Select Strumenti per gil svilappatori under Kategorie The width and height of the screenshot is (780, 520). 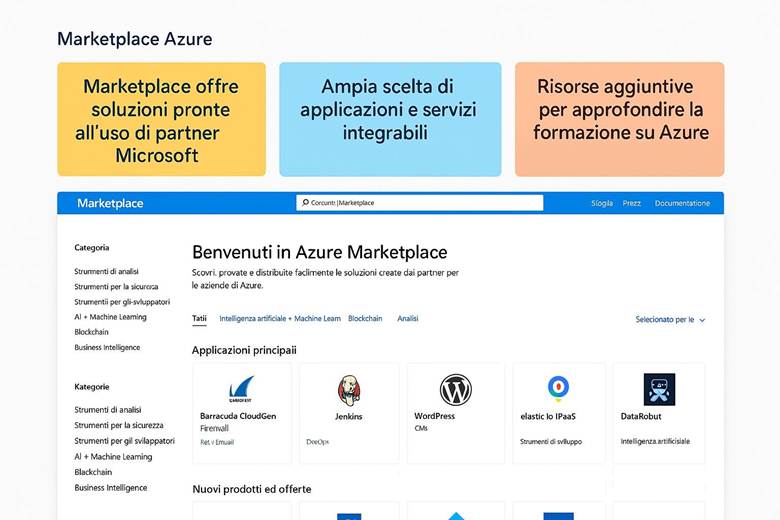click(124, 441)
